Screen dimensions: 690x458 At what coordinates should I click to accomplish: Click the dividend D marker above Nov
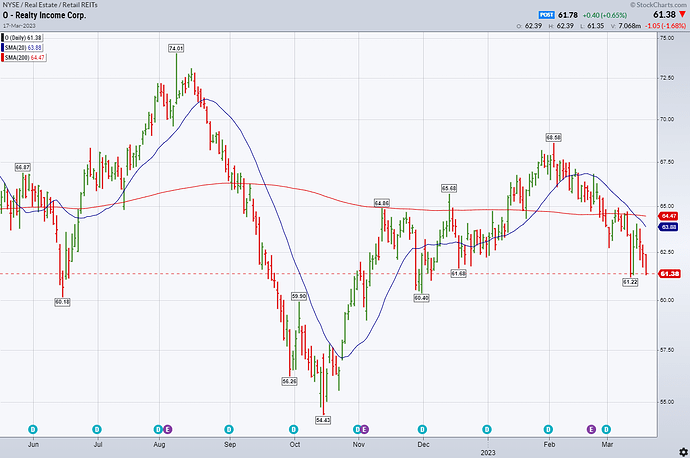coord(357,429)
